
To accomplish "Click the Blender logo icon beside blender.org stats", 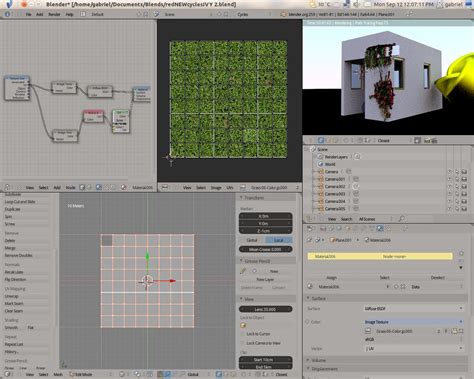I will (283, 14).
